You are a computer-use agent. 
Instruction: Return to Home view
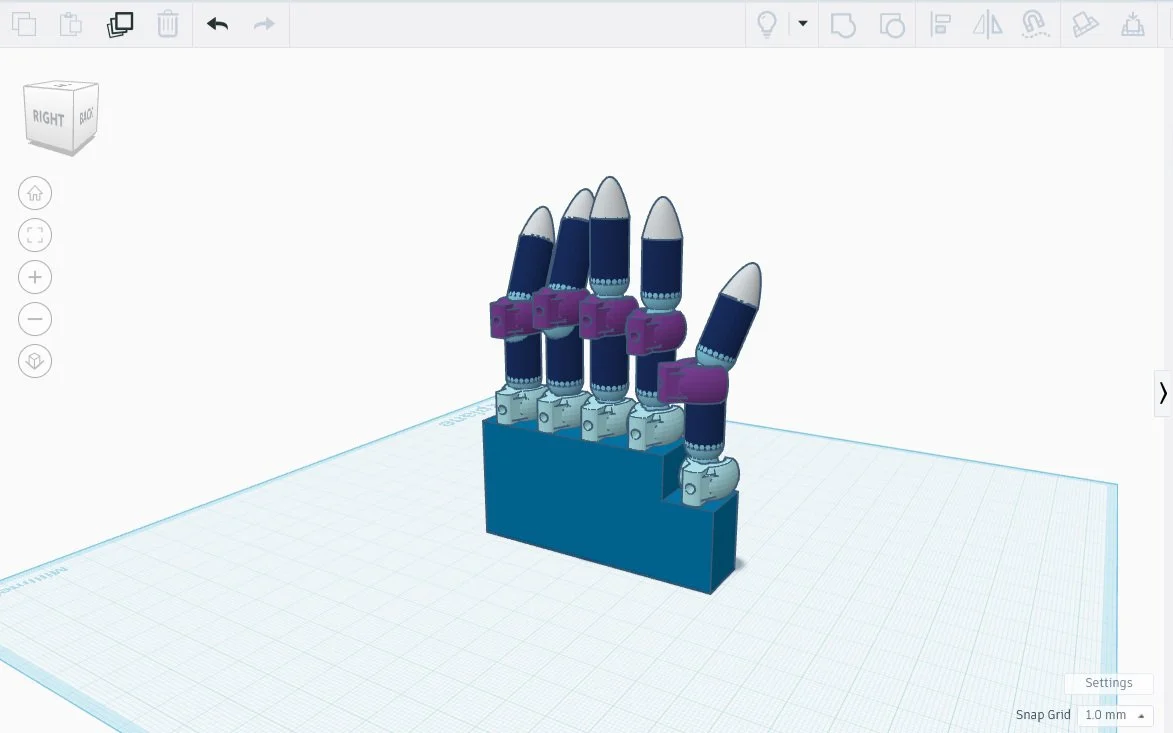pyautogui.click(x=34, y=194)
